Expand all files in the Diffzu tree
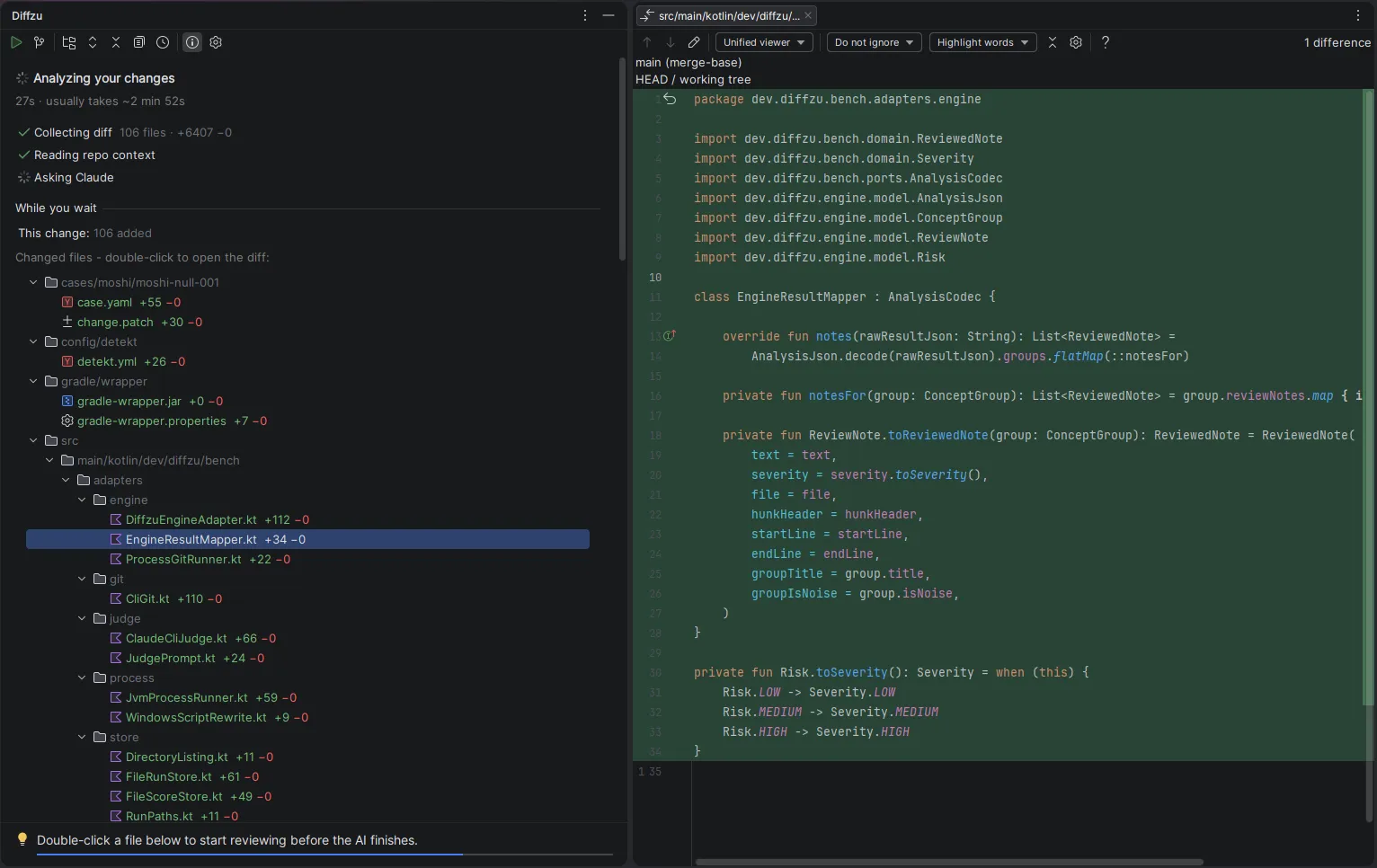This screenshot has height=868, width=1377. 93,42
